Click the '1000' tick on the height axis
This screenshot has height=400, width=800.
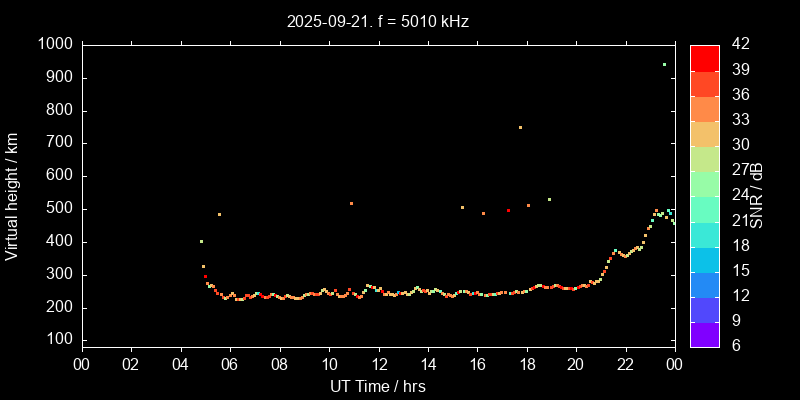53,44
